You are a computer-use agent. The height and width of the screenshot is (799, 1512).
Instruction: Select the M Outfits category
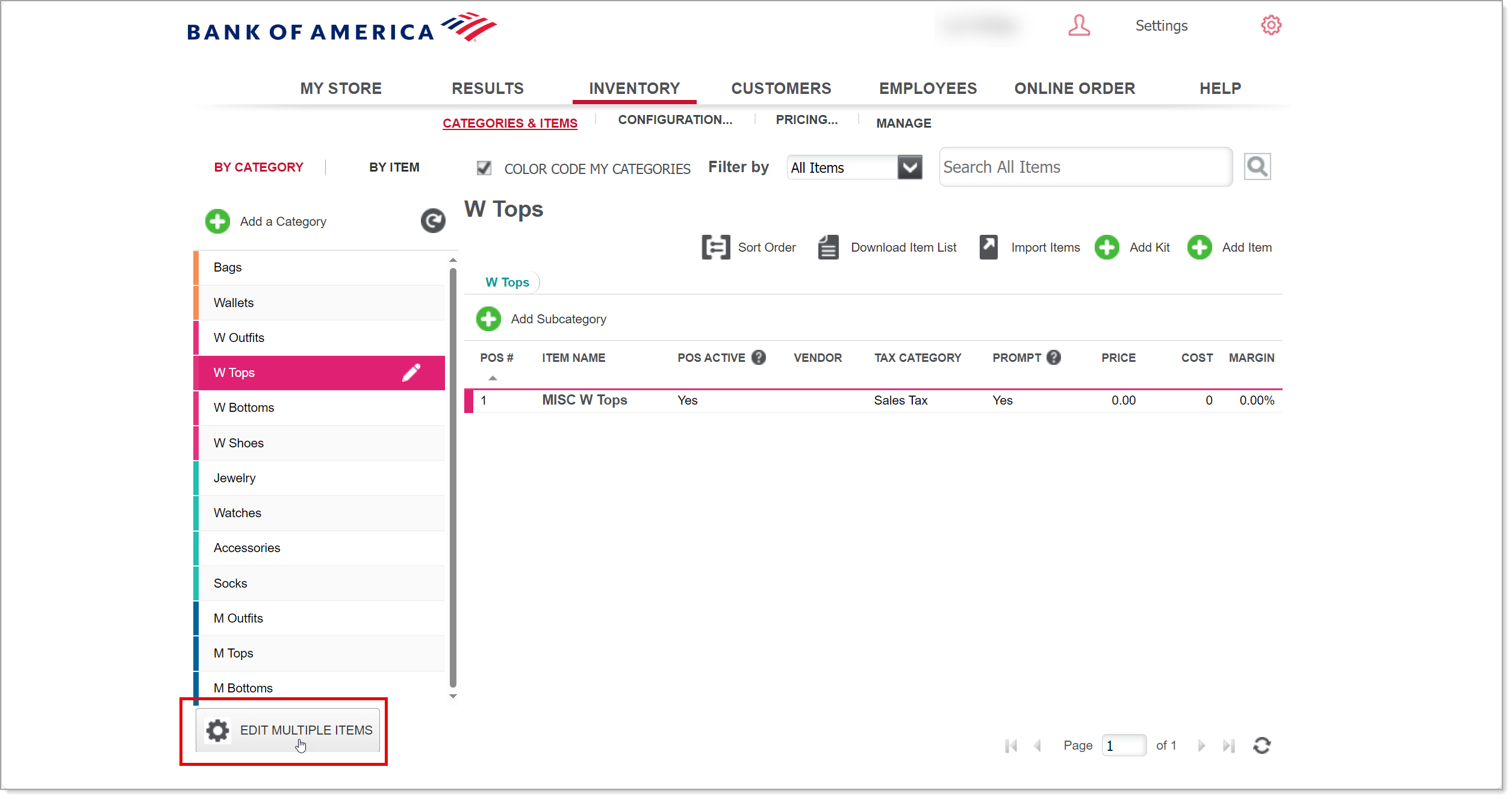coord(319,618)
